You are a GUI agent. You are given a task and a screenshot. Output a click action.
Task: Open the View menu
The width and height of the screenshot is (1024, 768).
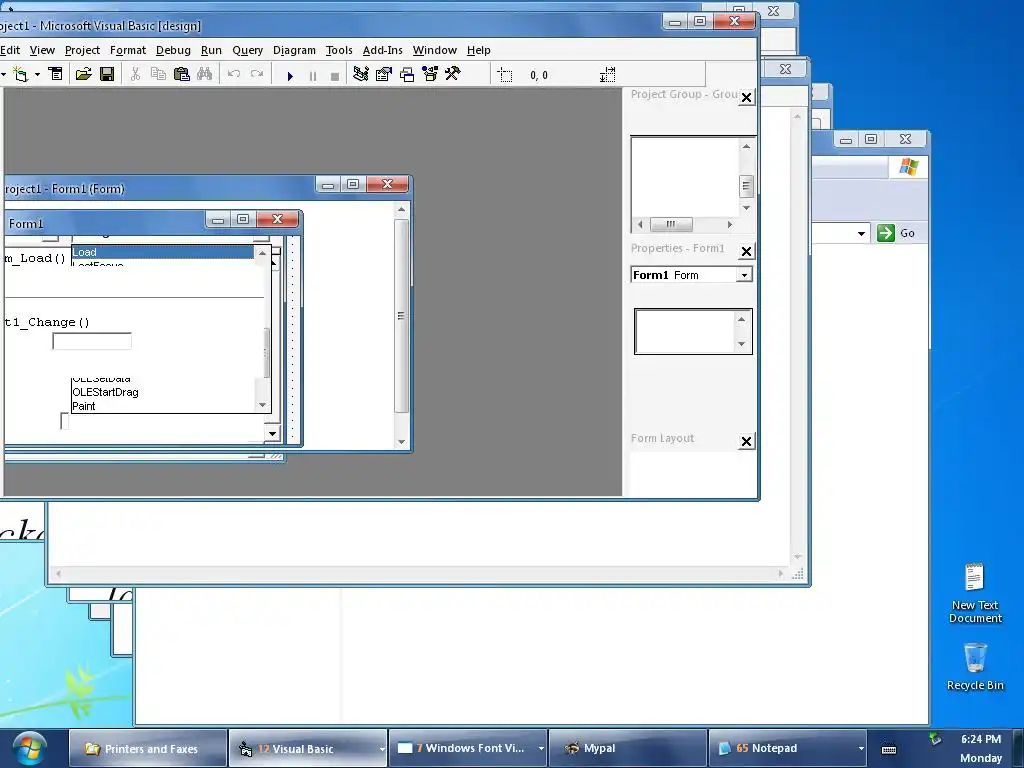click(42, 50)
